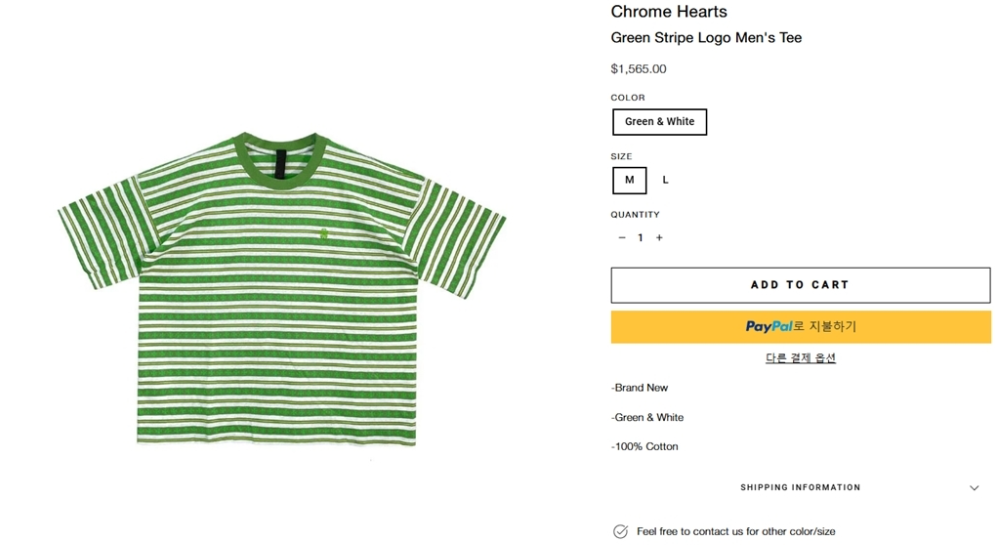Image resolution: width=995 pixels, height=552 pixels.
Task: Choose the Green & White color option
Action: pyautogui.click(x=659, y=122)
